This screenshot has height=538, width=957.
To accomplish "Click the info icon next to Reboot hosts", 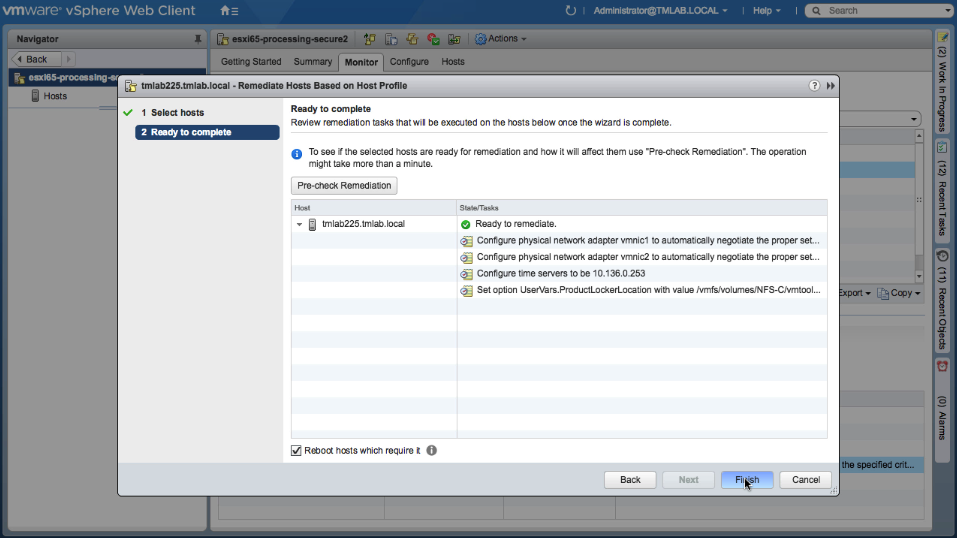I will [432, 451].
